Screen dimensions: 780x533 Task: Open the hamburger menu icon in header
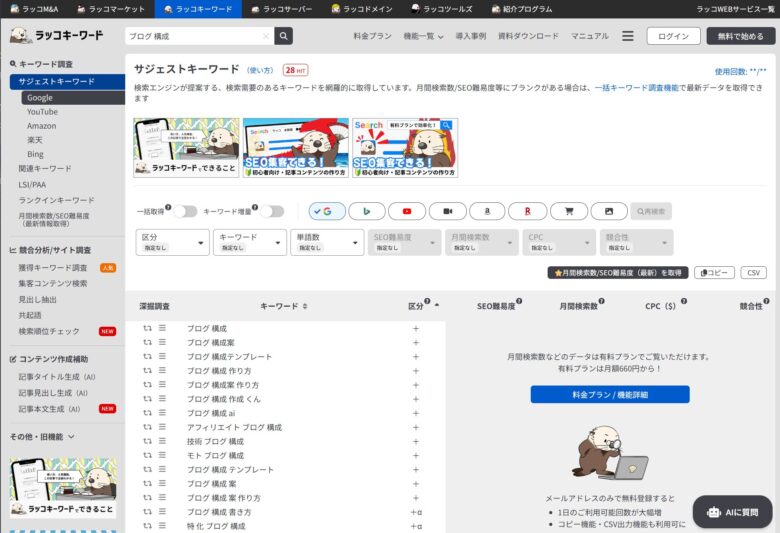(x=628, y=36)
